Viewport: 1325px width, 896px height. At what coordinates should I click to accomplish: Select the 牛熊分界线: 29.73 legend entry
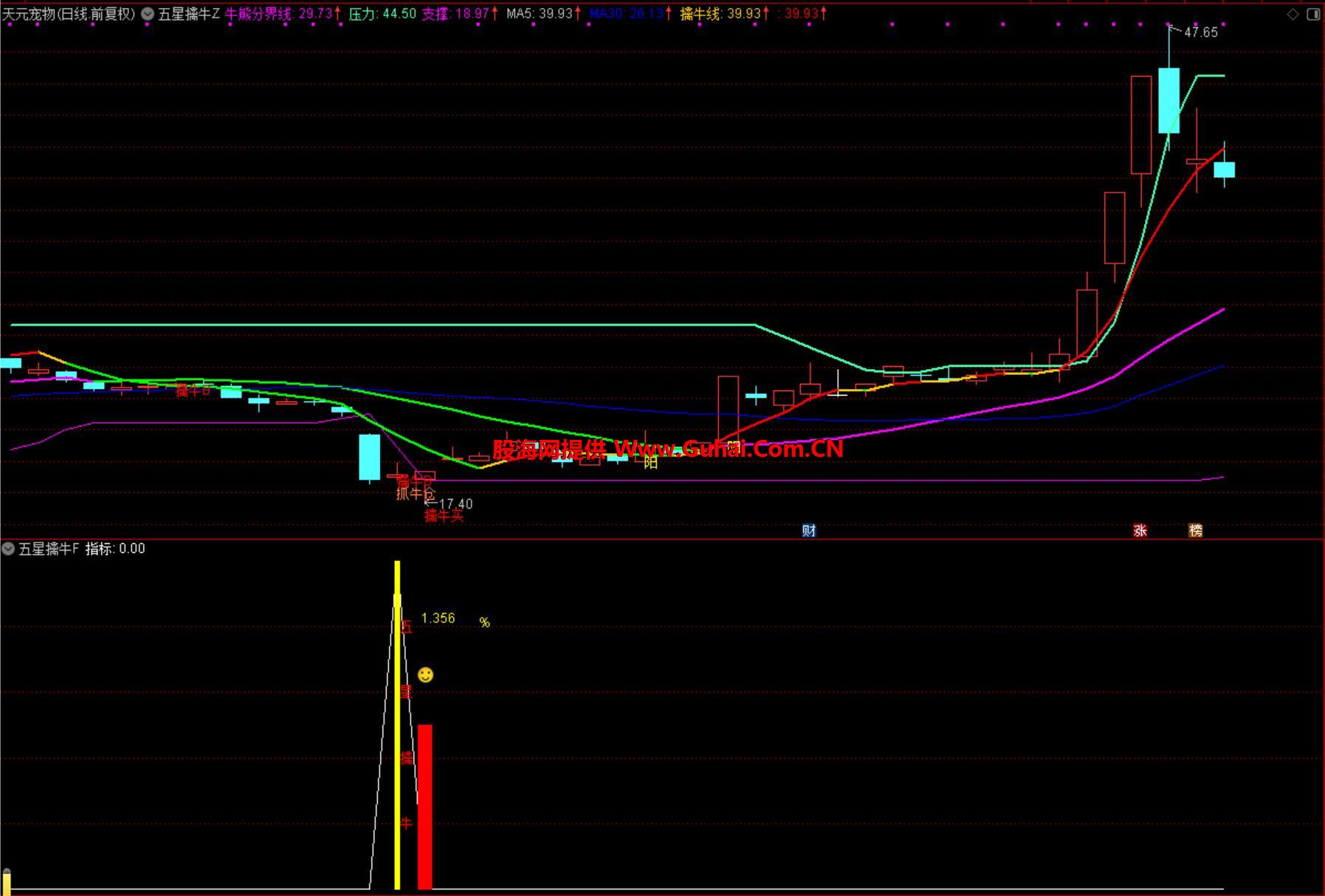click(283, 13)
